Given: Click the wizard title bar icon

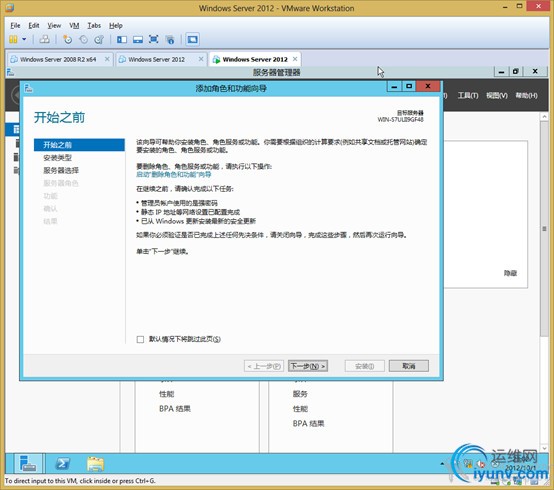Looking at the screenshot, I should tap(29, 88).
